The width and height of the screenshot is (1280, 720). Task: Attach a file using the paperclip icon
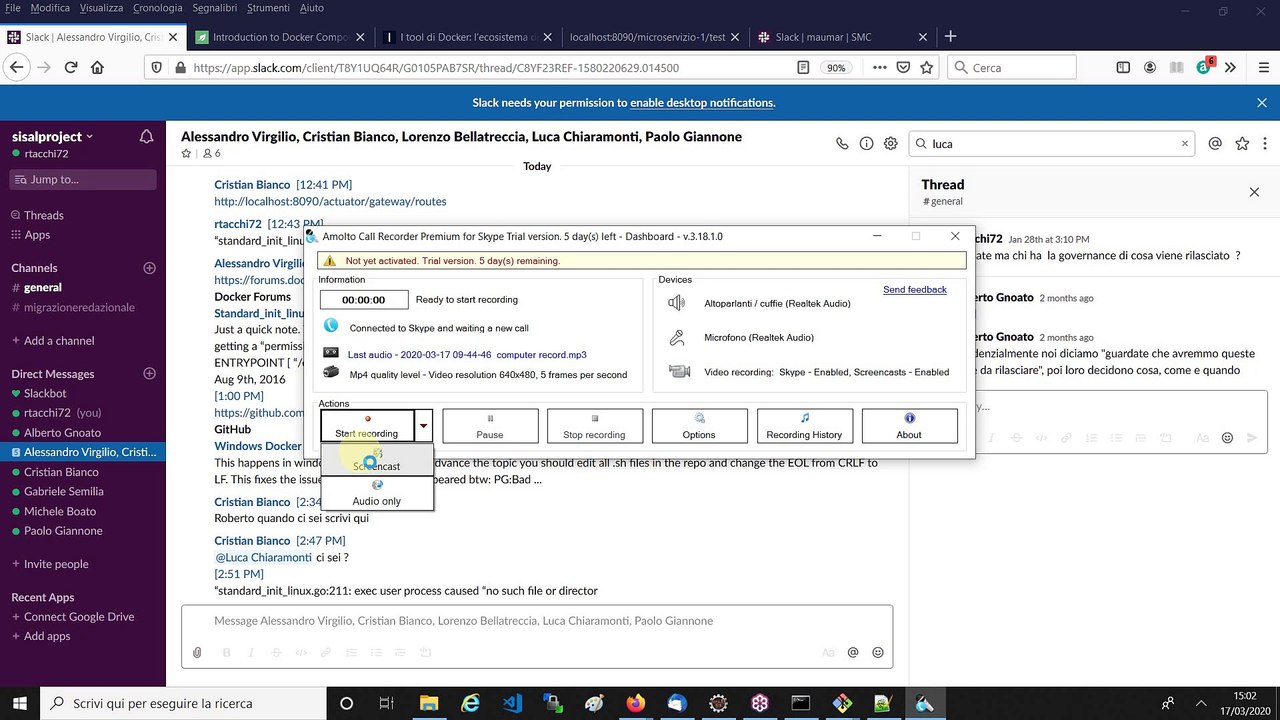[x=197, y=653]
